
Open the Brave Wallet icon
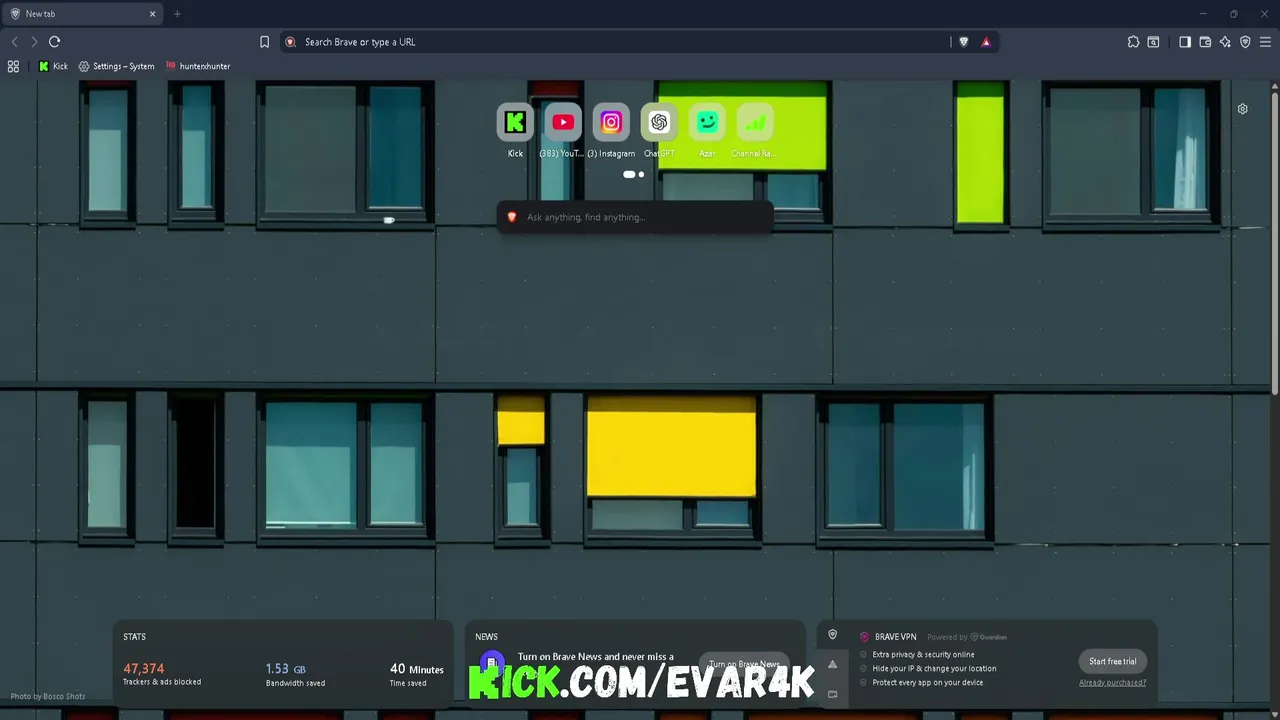[x=1205, y=42]
